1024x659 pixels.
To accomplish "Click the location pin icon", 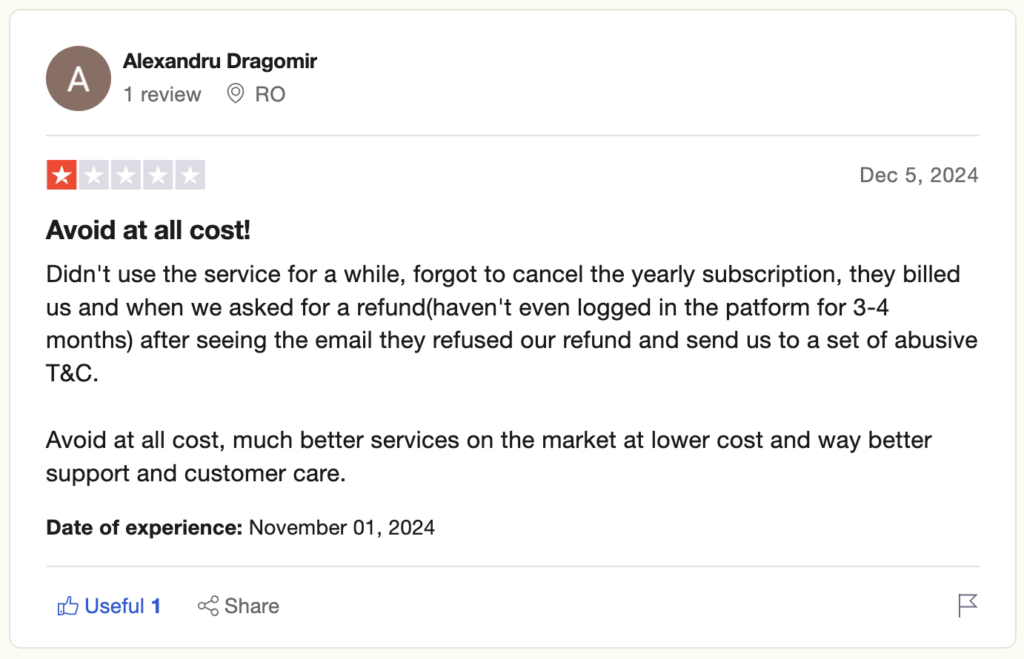I will (x=236, y=94).
